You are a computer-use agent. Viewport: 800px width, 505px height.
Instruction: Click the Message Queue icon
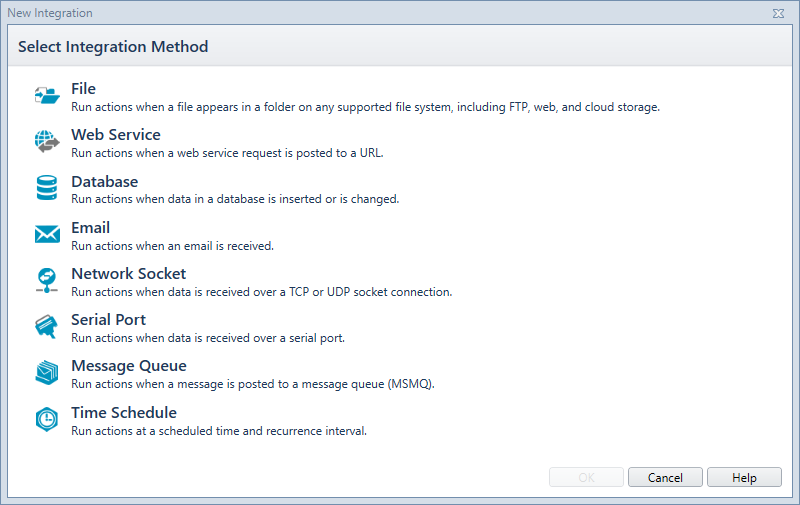point(46,372)
